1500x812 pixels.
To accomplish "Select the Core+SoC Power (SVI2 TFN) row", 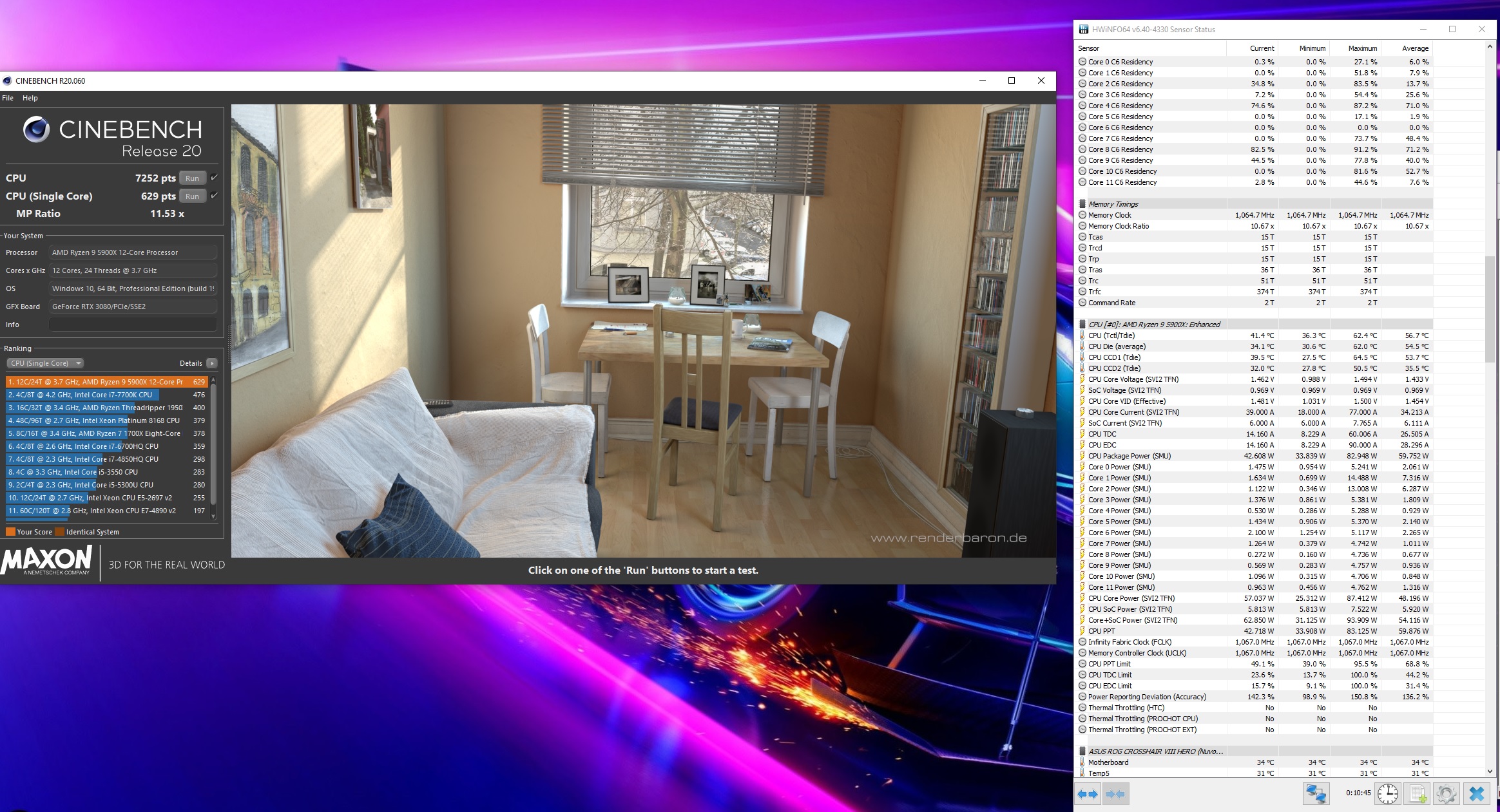I will (x=1254, y=620).
